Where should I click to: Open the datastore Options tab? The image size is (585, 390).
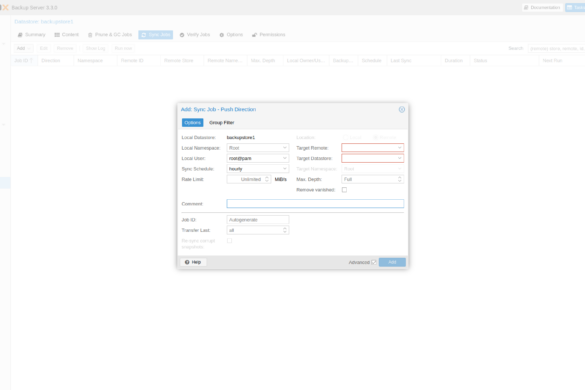[231, 35]
